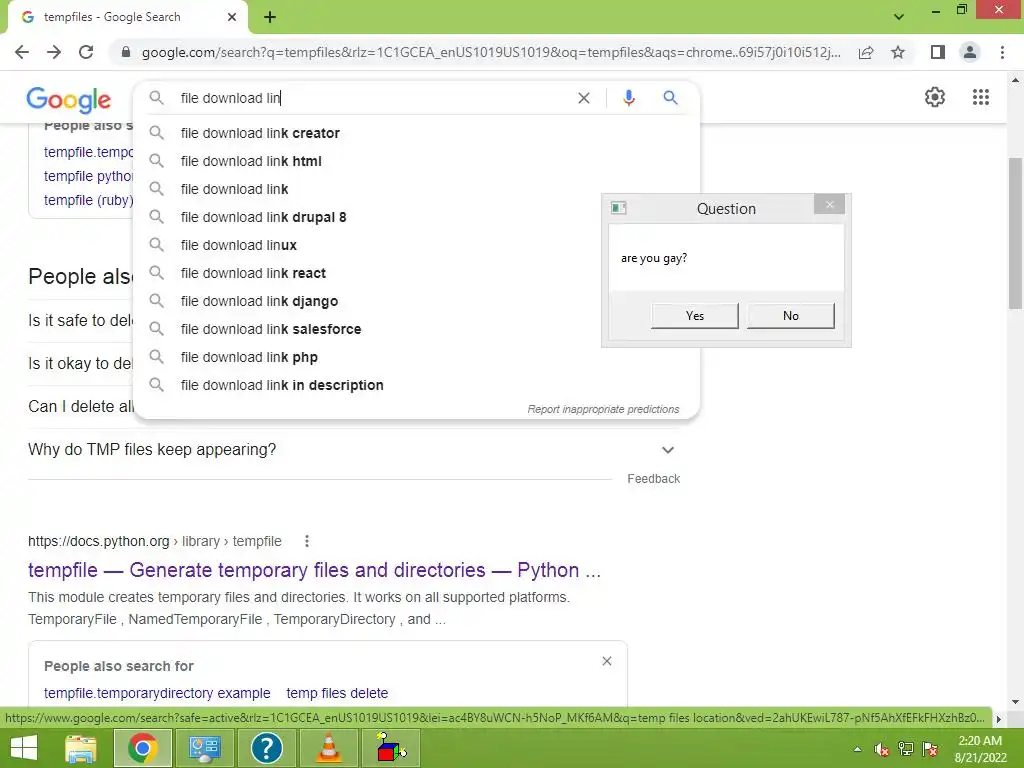
Task: Open the share this page icon
Action: pos(866,52)
